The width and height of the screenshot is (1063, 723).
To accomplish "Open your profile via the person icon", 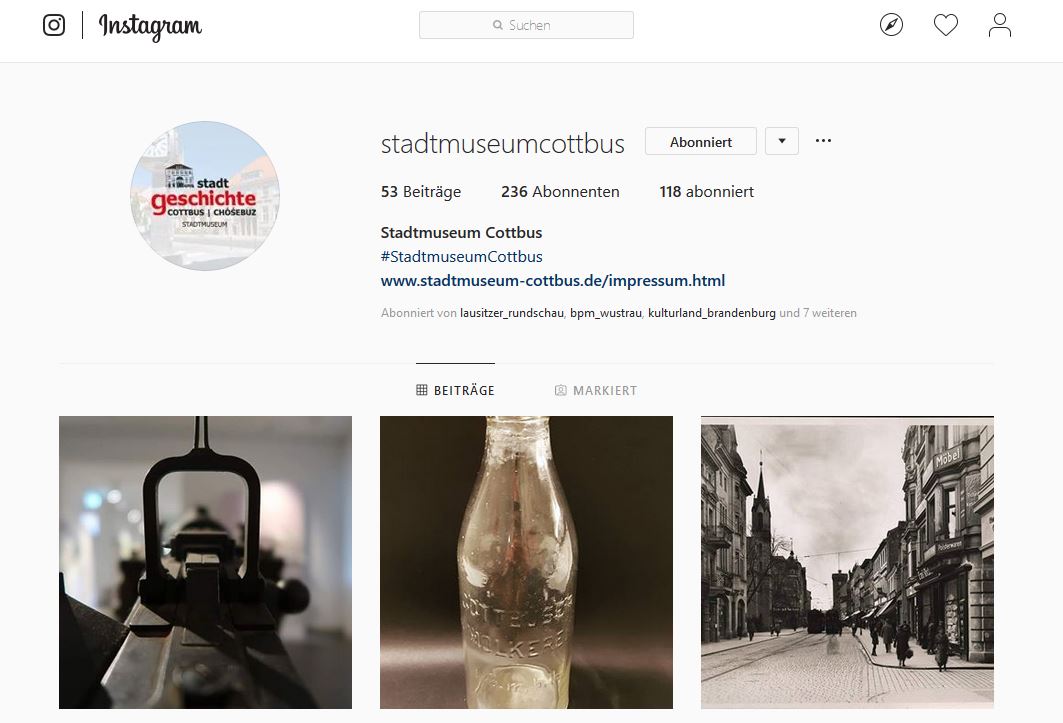I will [x=999, y=25].
